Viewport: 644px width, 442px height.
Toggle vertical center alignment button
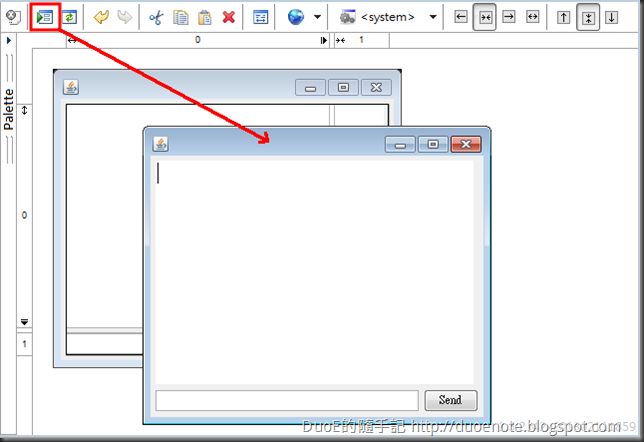(x=588, y=17)
